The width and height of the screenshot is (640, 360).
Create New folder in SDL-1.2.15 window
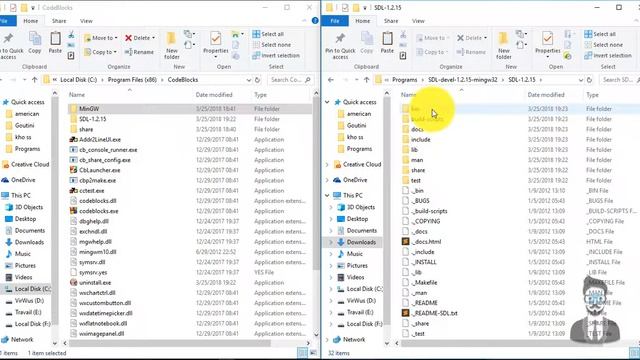tap(503, 45)
